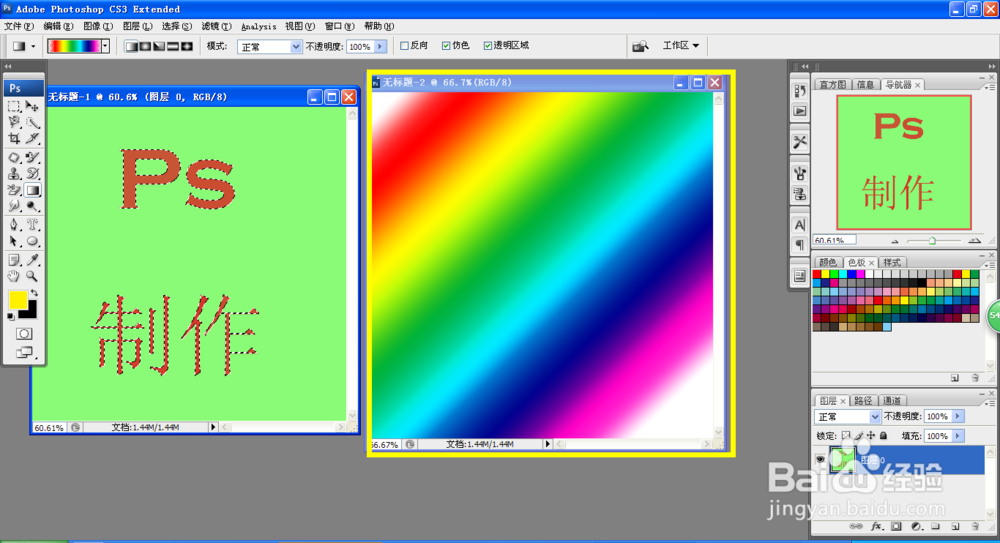The height and width of the screenshot is (543, 1000).
Task: Open the layer opacity slider arrow
Action: (957, 416)
